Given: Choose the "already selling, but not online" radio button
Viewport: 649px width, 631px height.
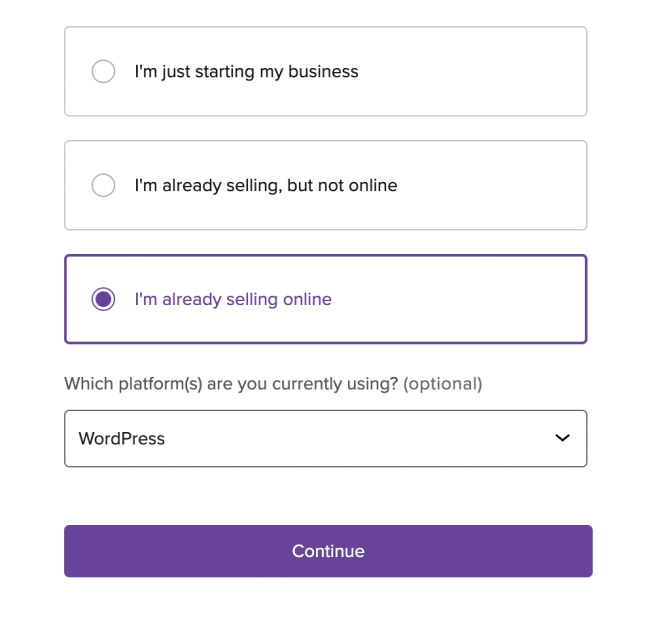Looking at the screenshot, I should 103,186.
